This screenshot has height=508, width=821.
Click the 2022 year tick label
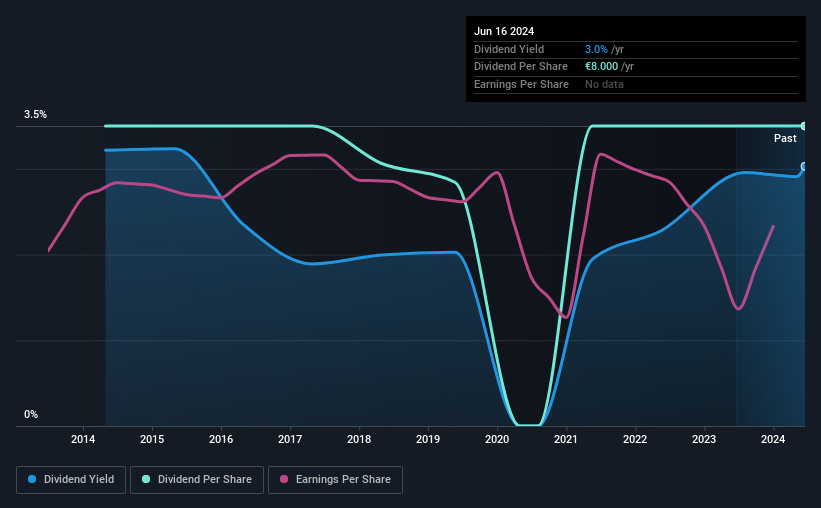[635, 439]
